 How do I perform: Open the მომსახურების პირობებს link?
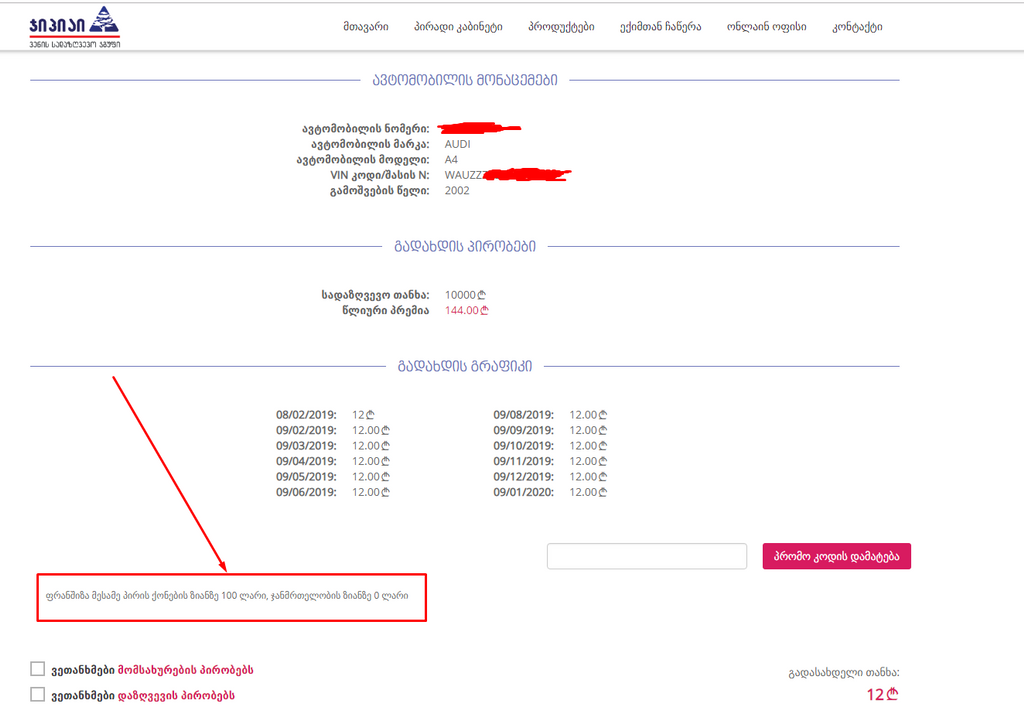click(x=185, y=670)
